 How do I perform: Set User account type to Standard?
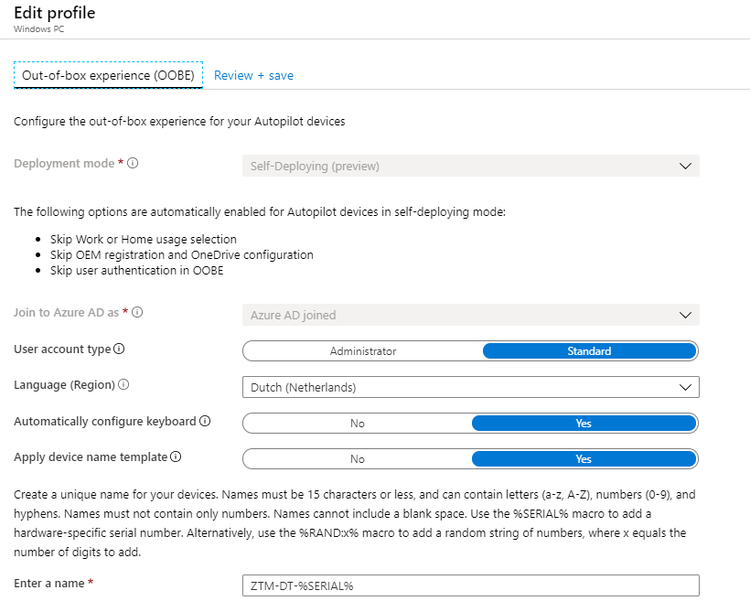point(589,351)
